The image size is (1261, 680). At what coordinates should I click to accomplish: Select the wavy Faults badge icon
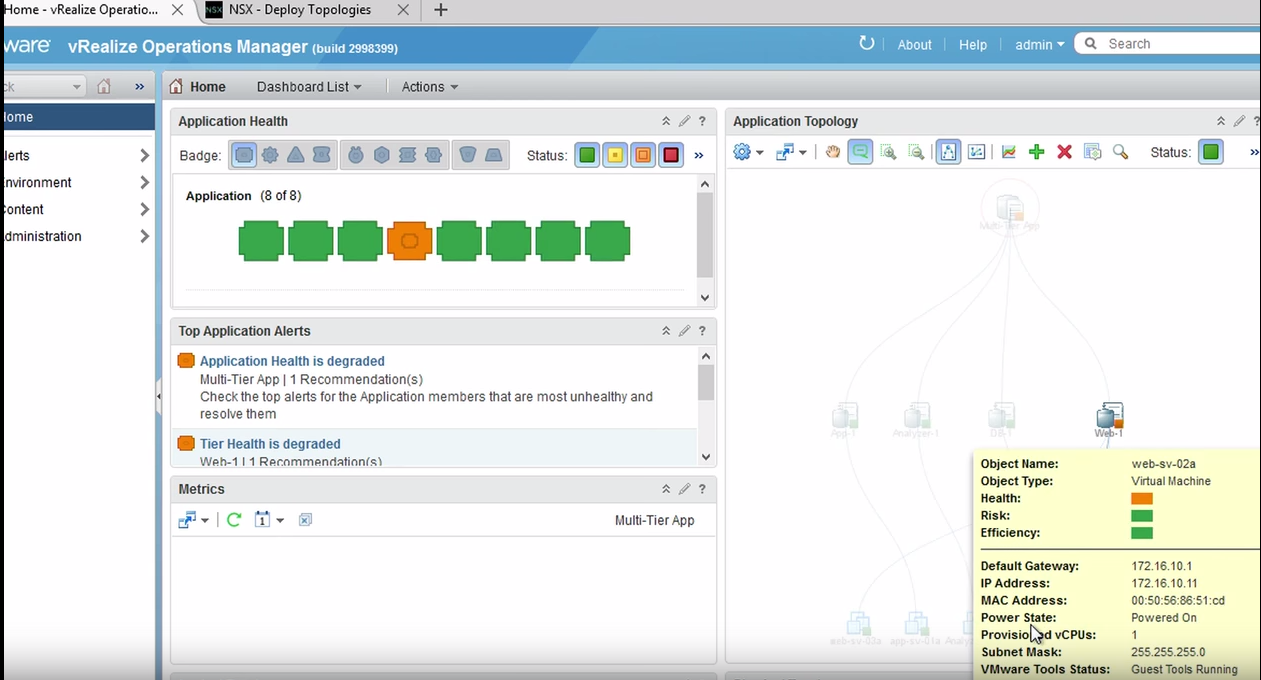322,155
